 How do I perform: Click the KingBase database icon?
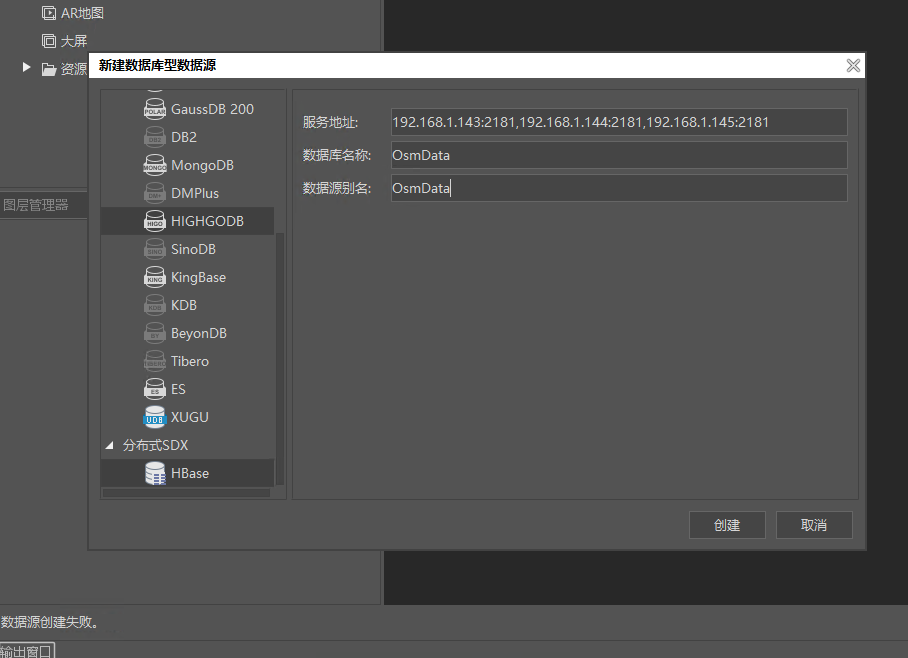[x=154, y=277]
